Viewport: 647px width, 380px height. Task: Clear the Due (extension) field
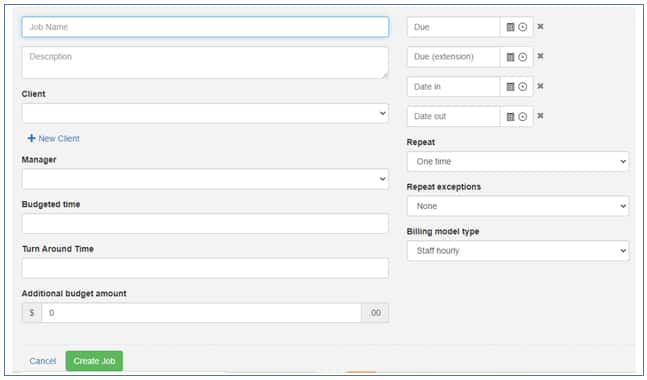pyautogui.click(x=540, y=56)
